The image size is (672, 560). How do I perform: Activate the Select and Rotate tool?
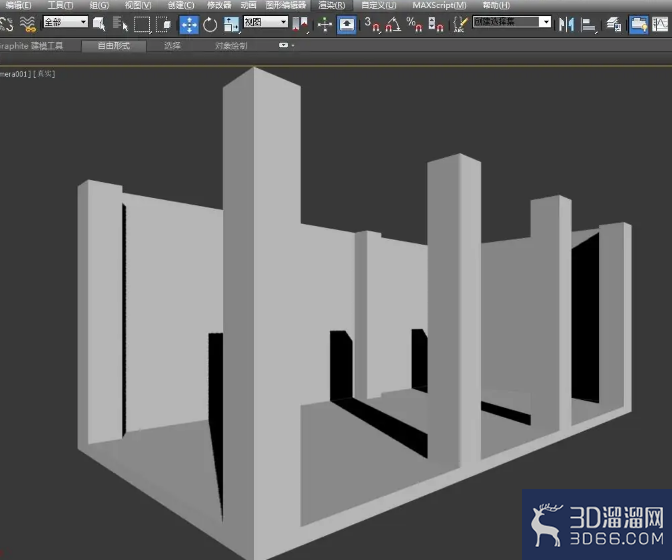pos(210,24)
